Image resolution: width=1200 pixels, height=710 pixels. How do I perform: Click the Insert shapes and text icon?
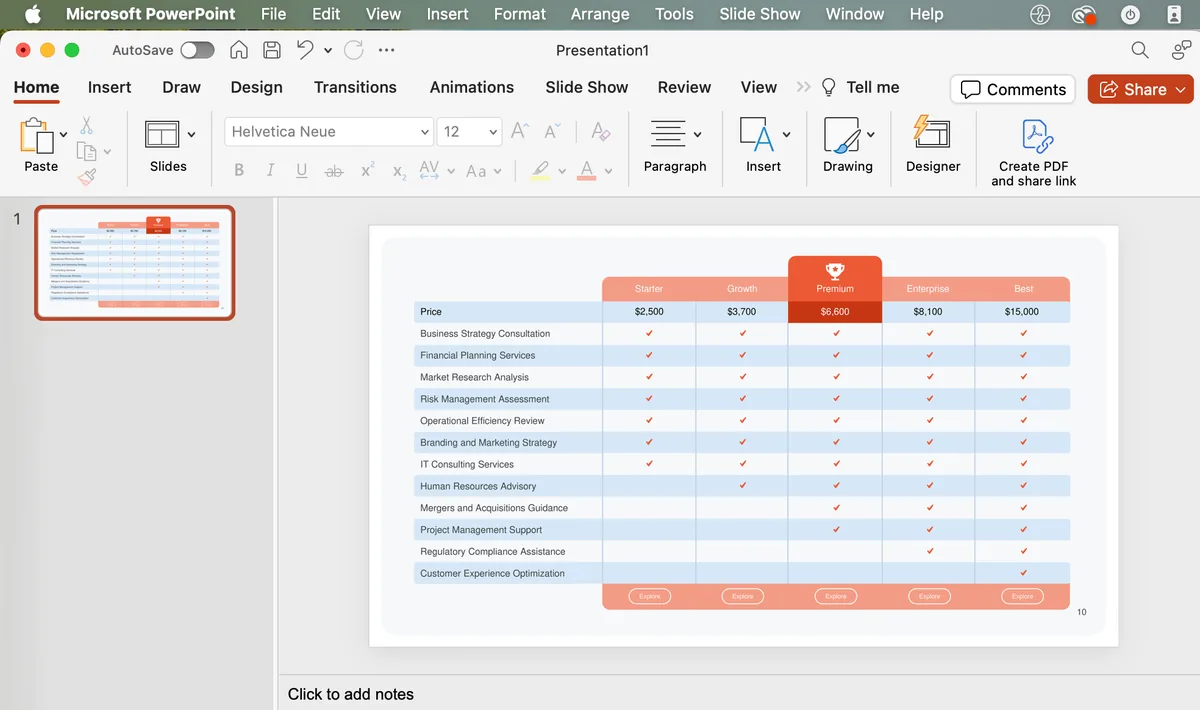pyautogui.click(x=757, y=134)
